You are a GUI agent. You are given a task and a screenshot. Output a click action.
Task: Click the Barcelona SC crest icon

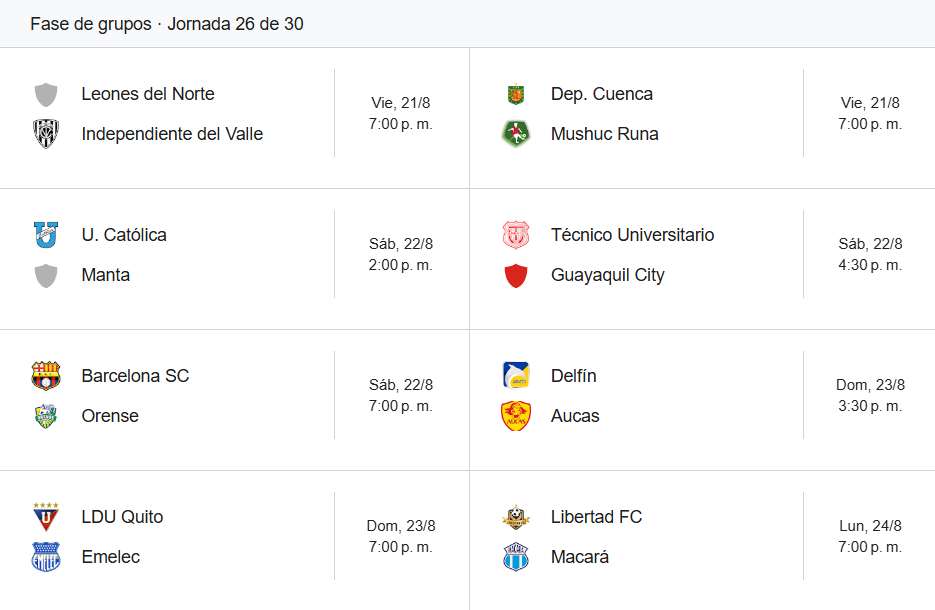click(46, 376)
